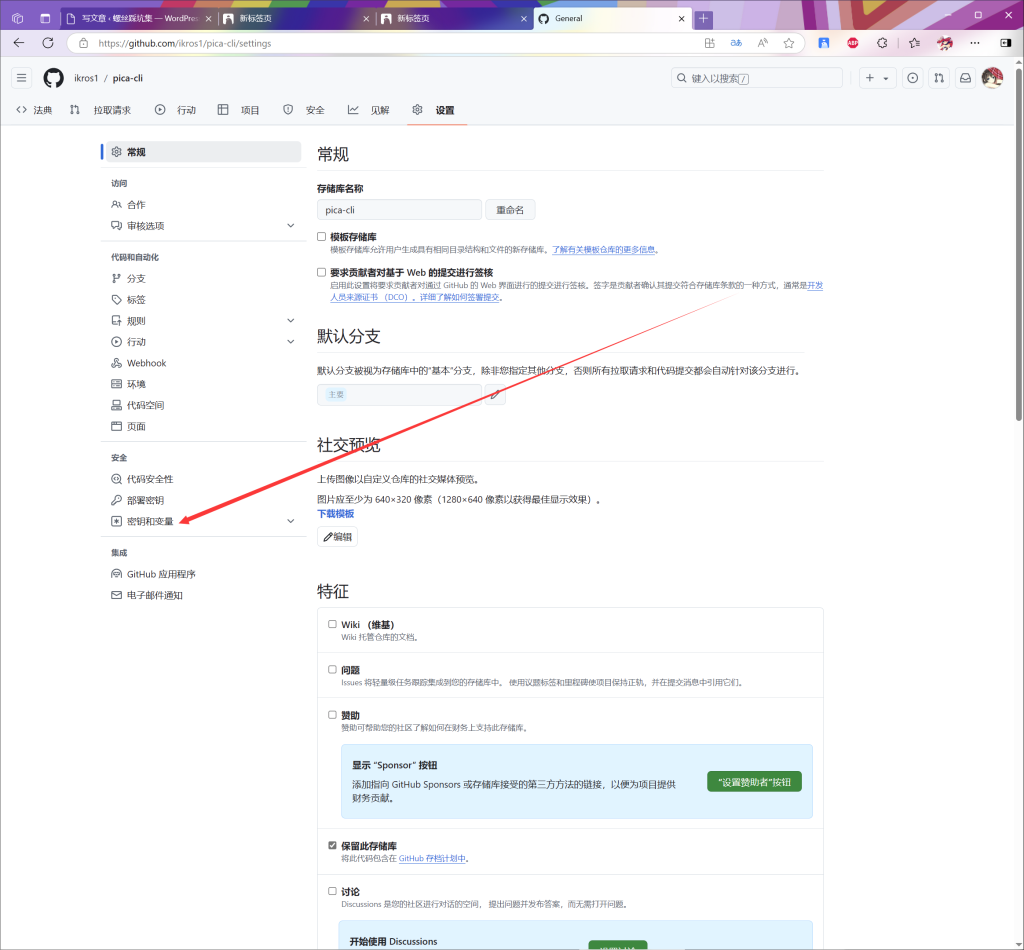Expand 规则 rules sidebar section

point(291,321)
